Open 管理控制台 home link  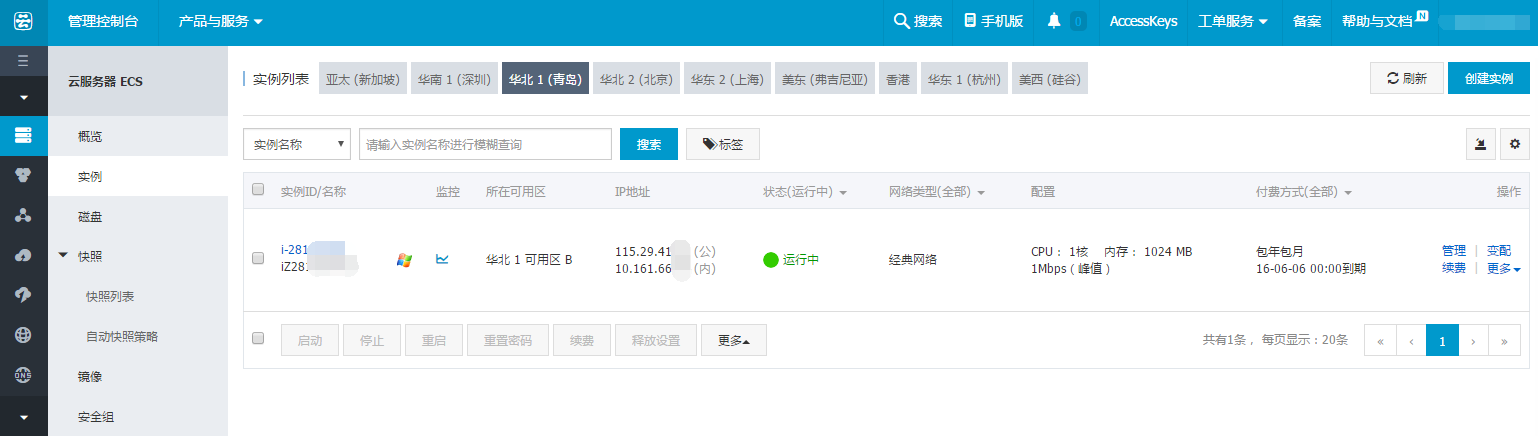click(x=103, y=20)
